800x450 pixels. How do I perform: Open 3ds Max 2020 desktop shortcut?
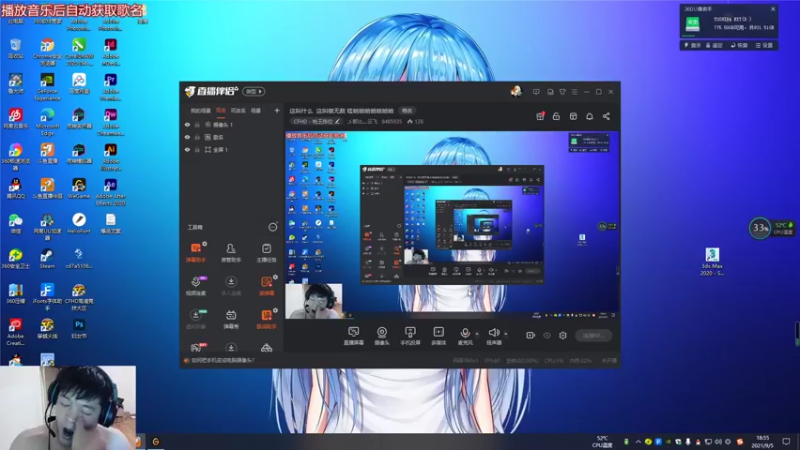click(x=712, y=261)
